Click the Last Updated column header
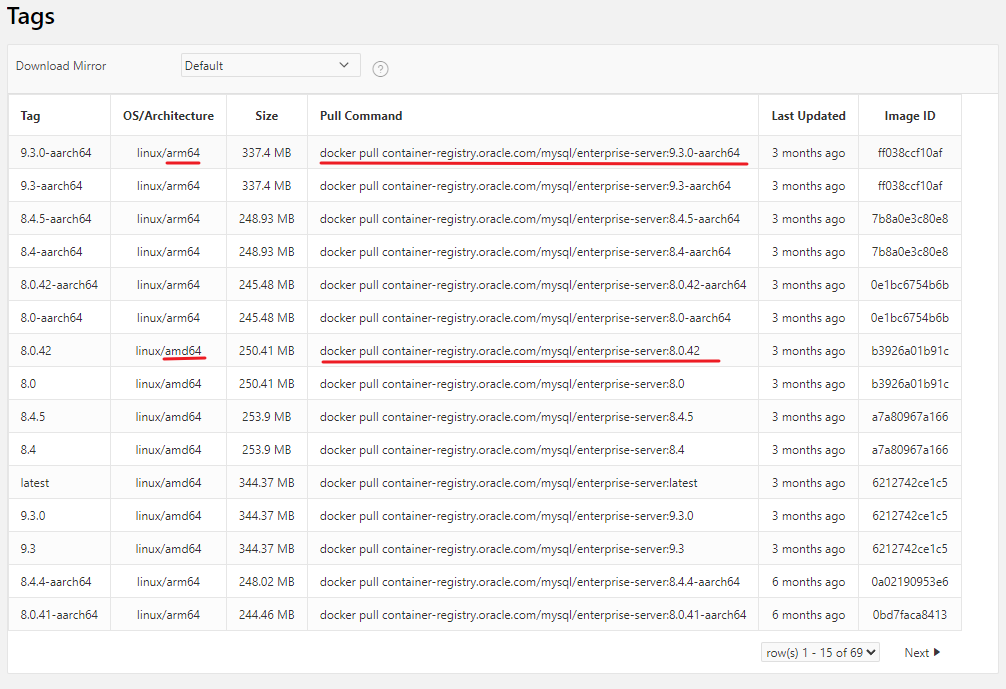This screenshot has height=689, width=1006. 808,116
